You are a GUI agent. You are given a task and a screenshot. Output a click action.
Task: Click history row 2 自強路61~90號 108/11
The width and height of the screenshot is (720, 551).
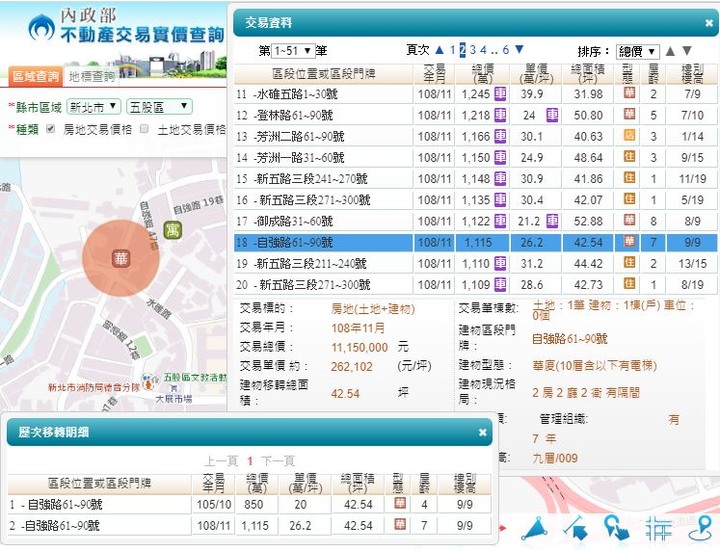(249, 525)
